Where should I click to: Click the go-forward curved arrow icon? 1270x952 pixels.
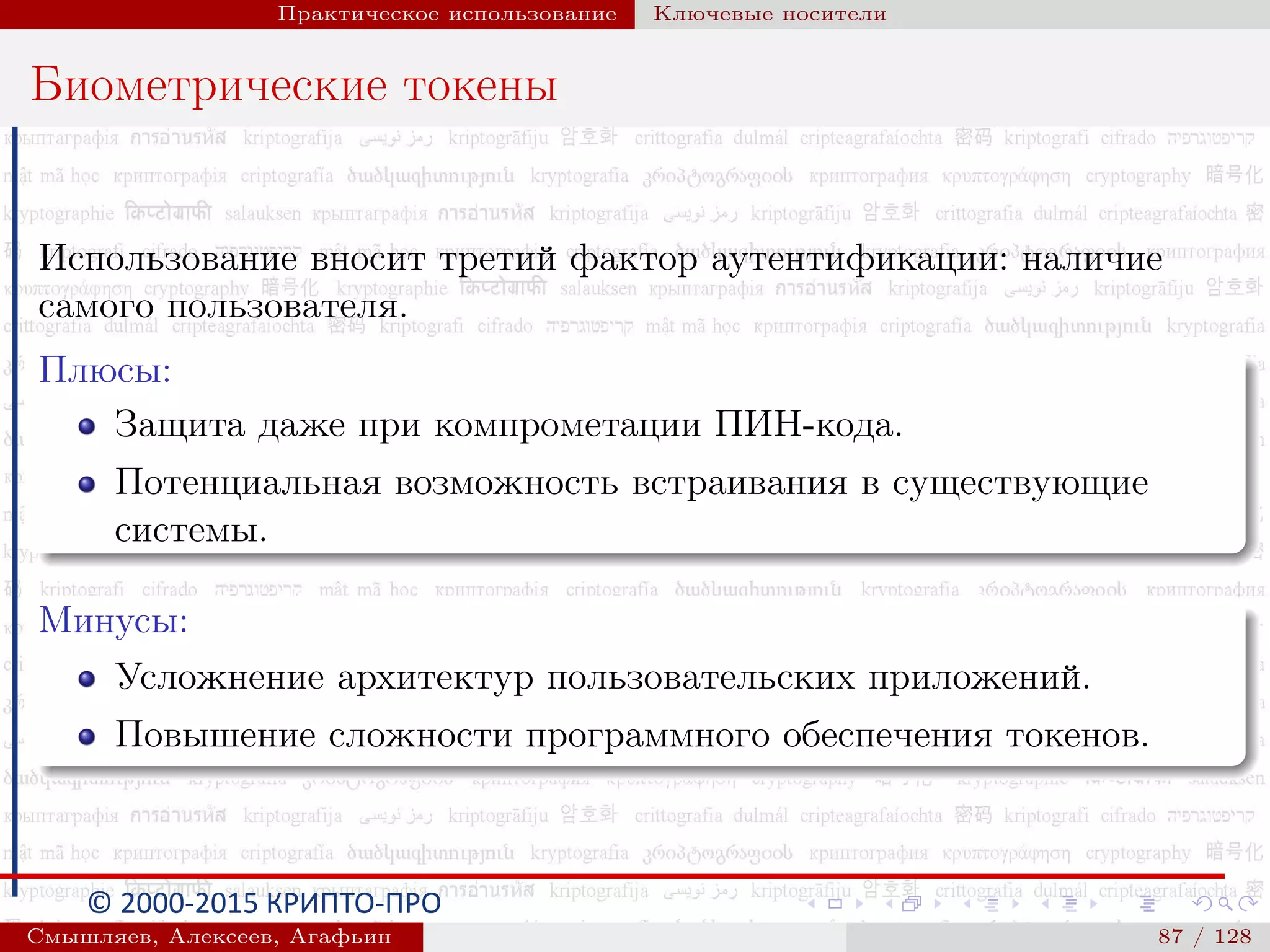coord(1248,904)
